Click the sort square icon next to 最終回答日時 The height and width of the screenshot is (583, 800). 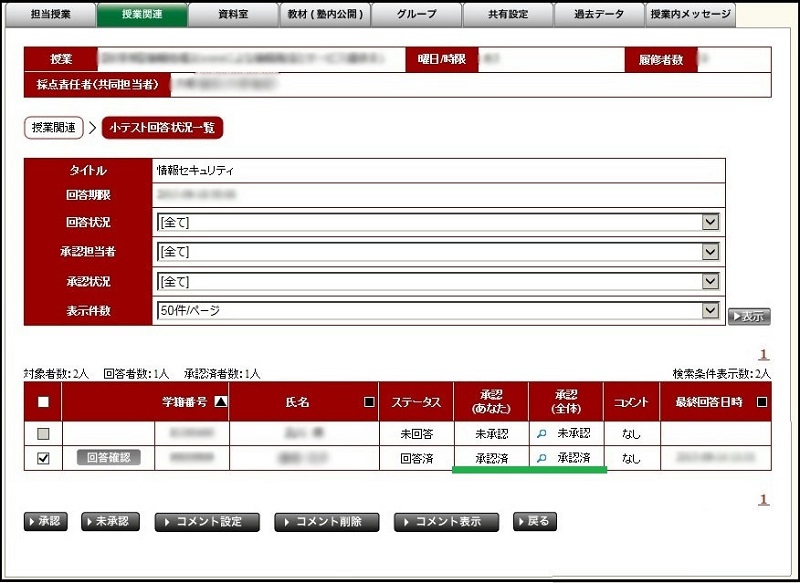(761, 402)
